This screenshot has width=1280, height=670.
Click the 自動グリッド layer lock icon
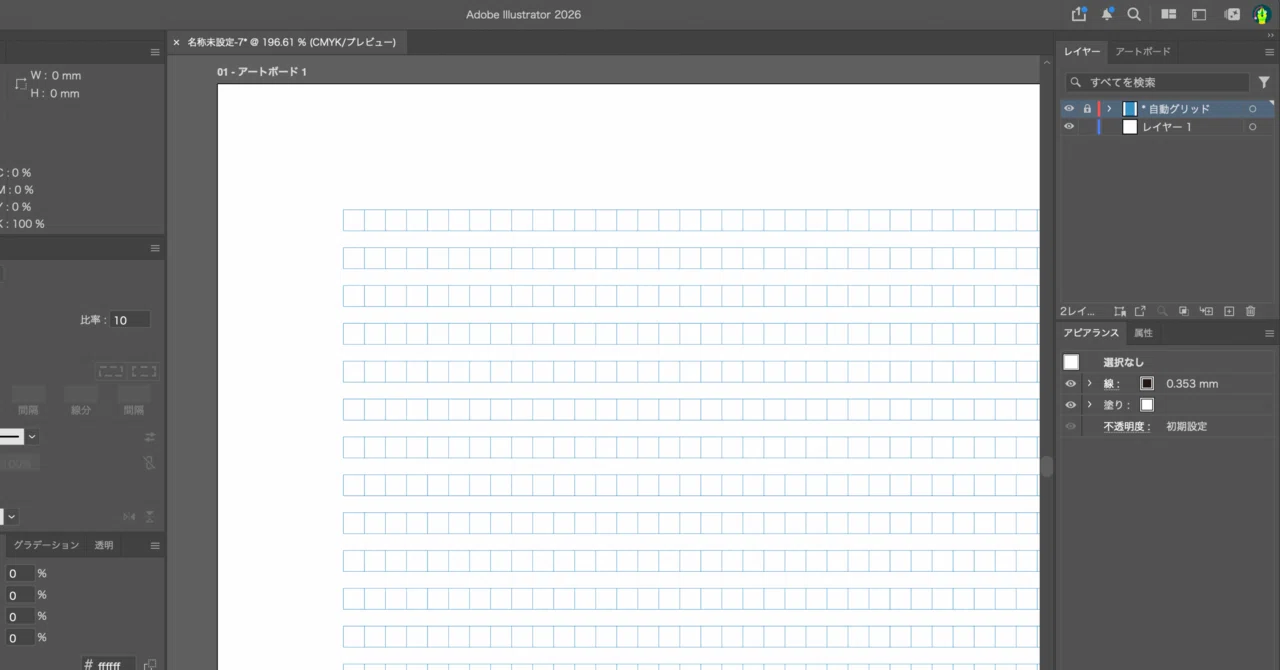coord(1087,109)
